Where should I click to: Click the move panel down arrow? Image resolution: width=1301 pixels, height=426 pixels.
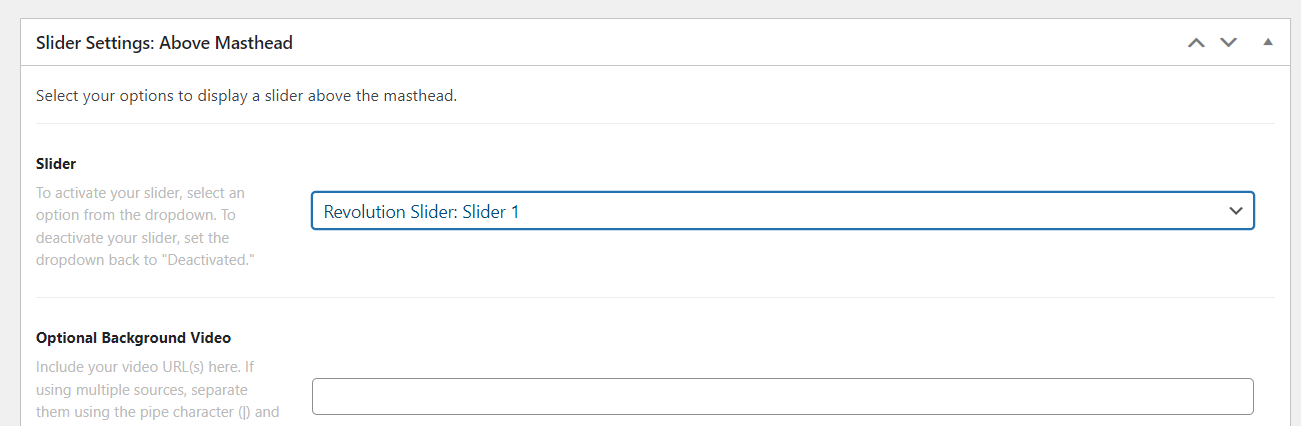(x=1228, y=43)
